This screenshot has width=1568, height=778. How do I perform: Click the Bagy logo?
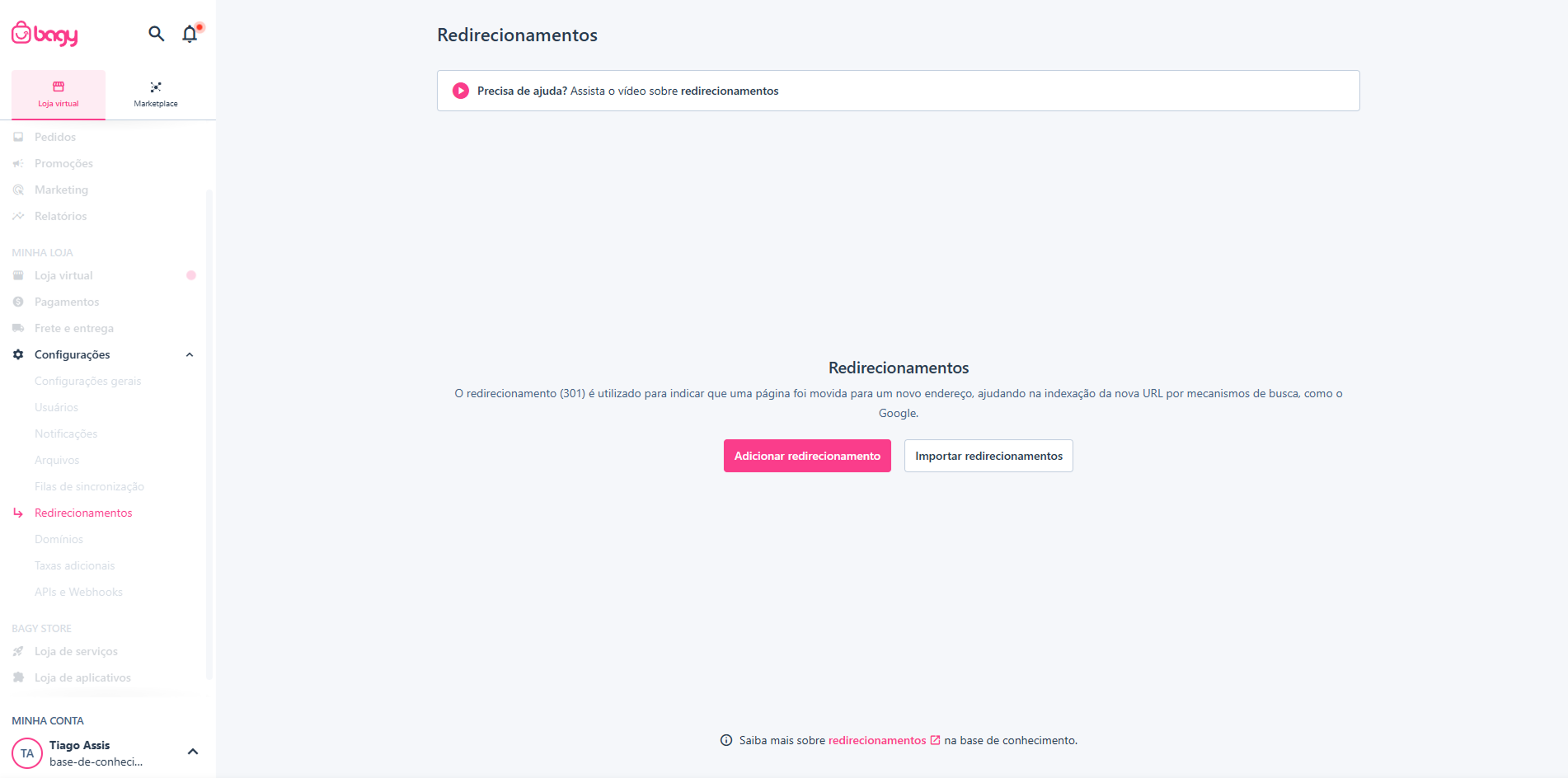coord(45,34)
